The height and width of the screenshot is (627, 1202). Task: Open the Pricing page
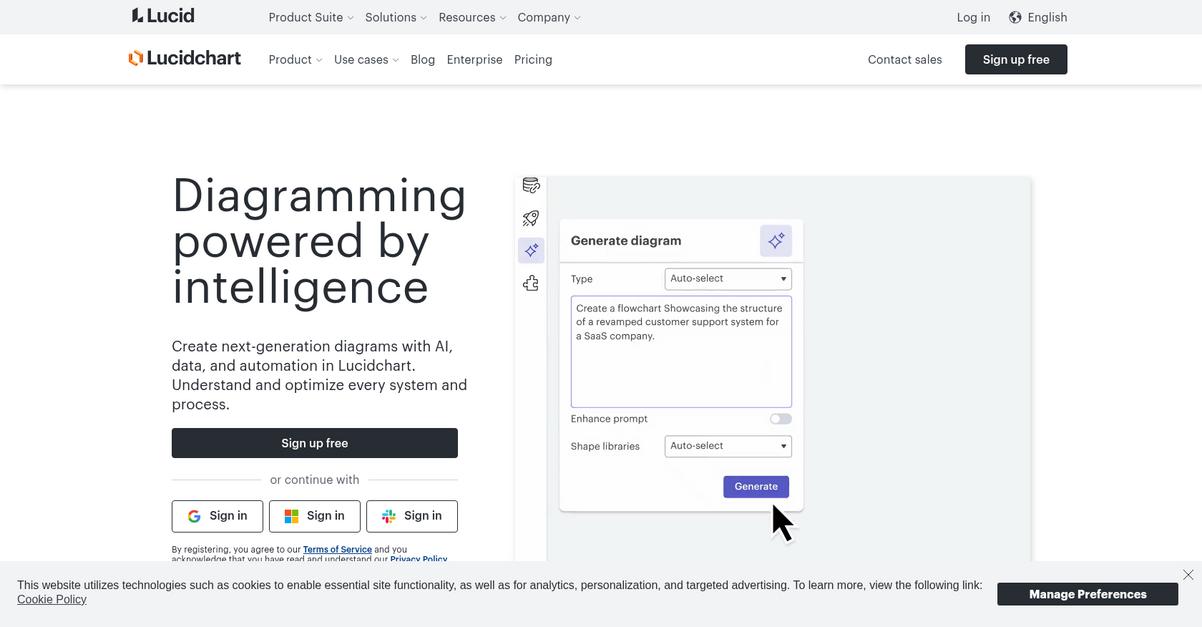(533, 60)
